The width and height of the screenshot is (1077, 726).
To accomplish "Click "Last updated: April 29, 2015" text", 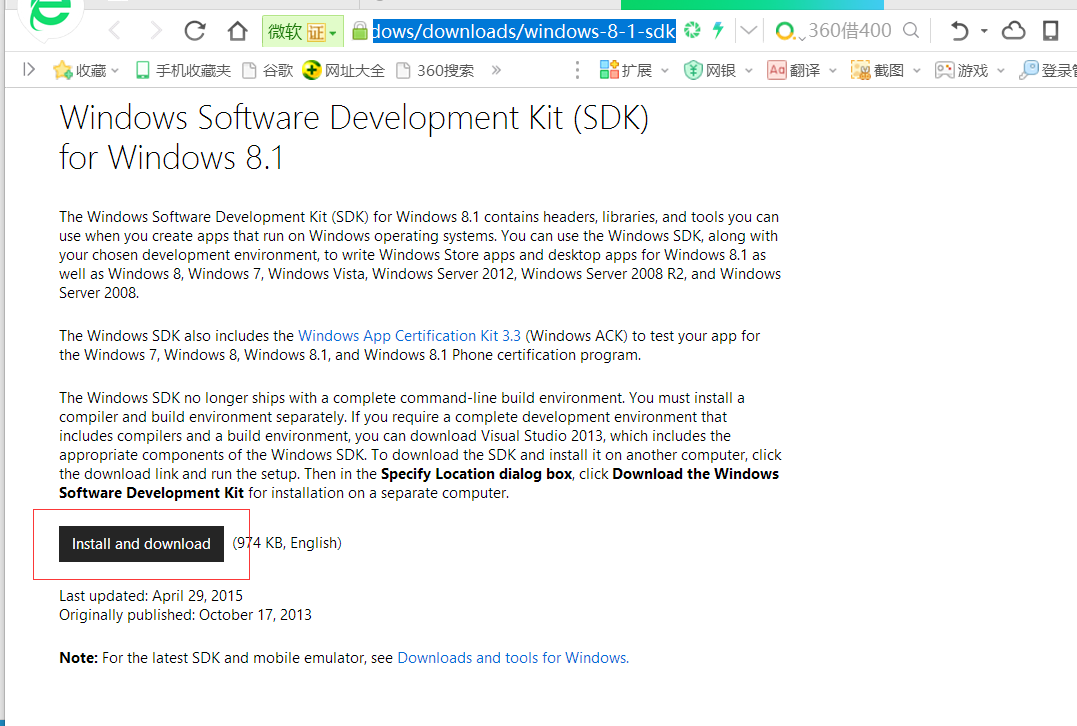I will pyautogui.click(x=151, y=595).
